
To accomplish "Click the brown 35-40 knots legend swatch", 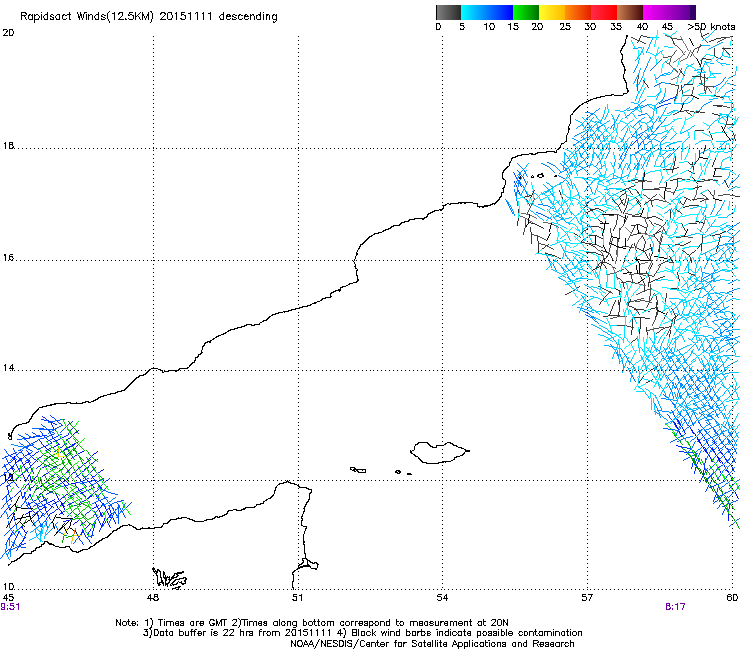I will [x=630, y=12].
